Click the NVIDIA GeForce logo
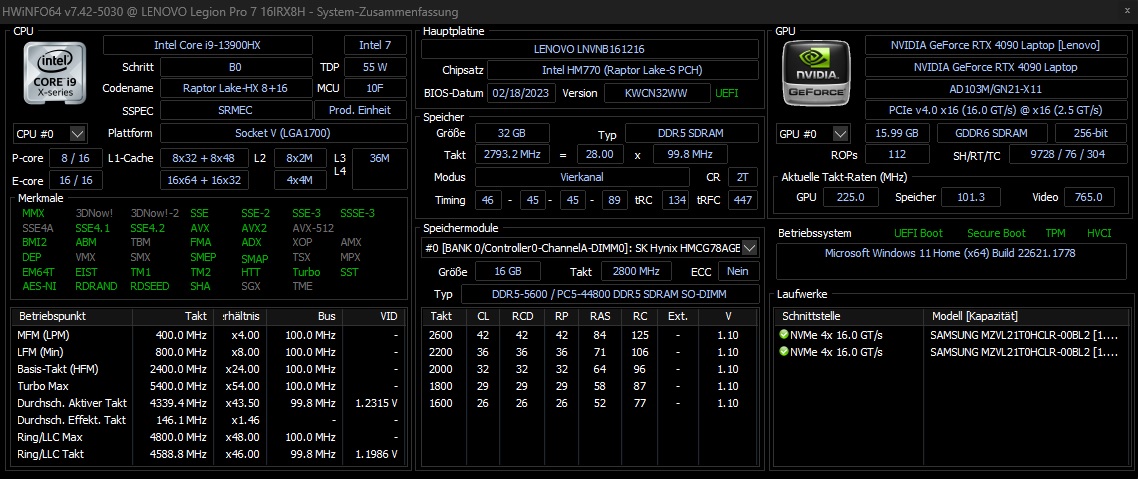The image size is (1138, 479). click(816, 74)
